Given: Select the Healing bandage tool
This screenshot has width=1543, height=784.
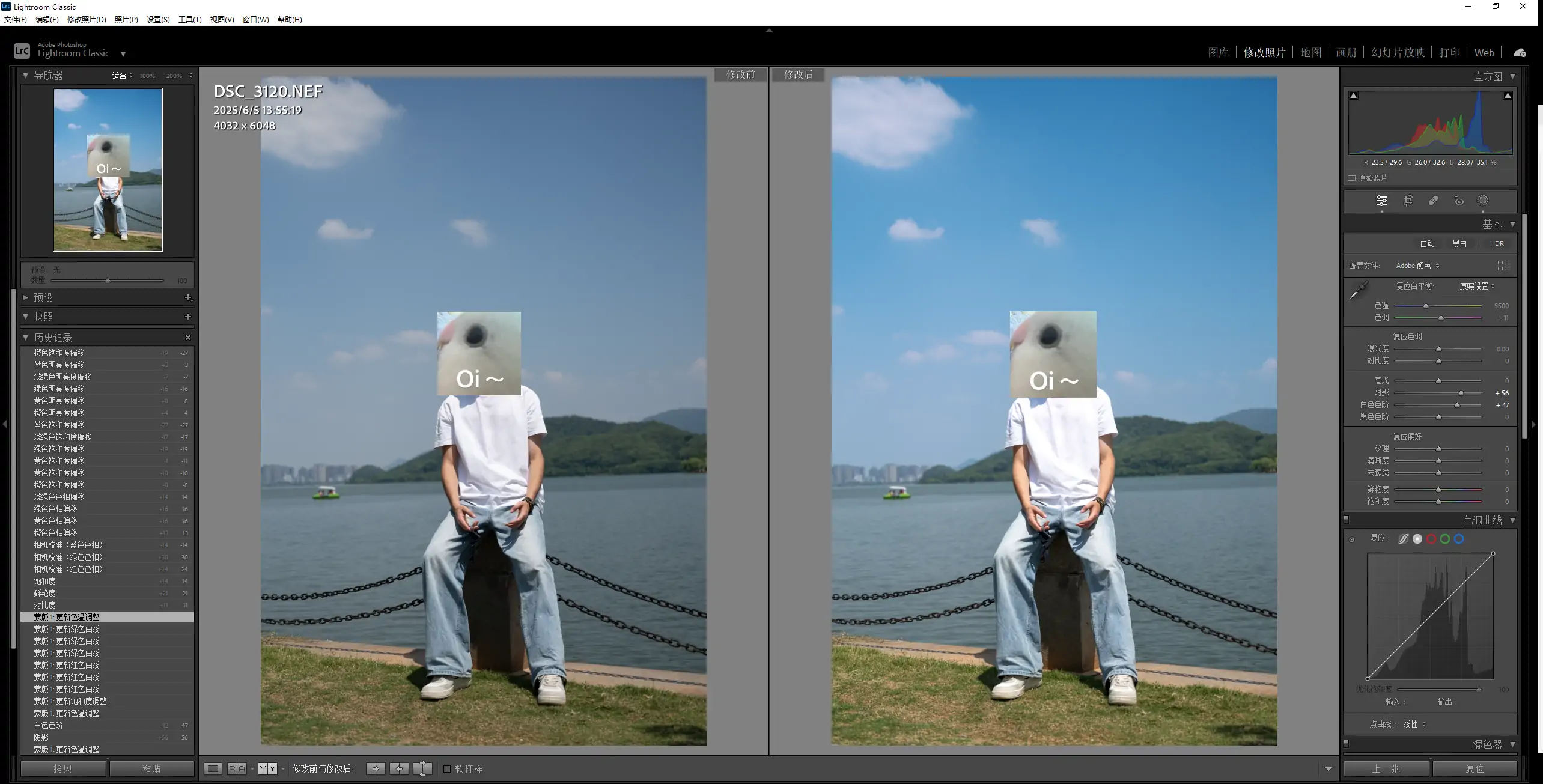Looking at the screenshot, I should pyautogui.click(x=1434, y=201).
